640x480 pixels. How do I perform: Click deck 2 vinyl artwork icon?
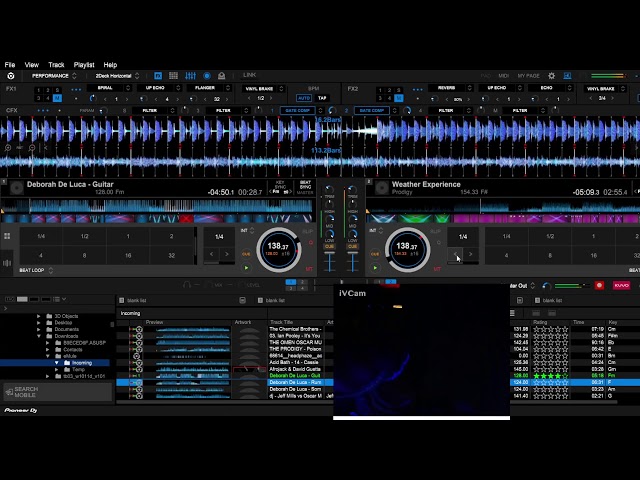(x=382, y=188)
